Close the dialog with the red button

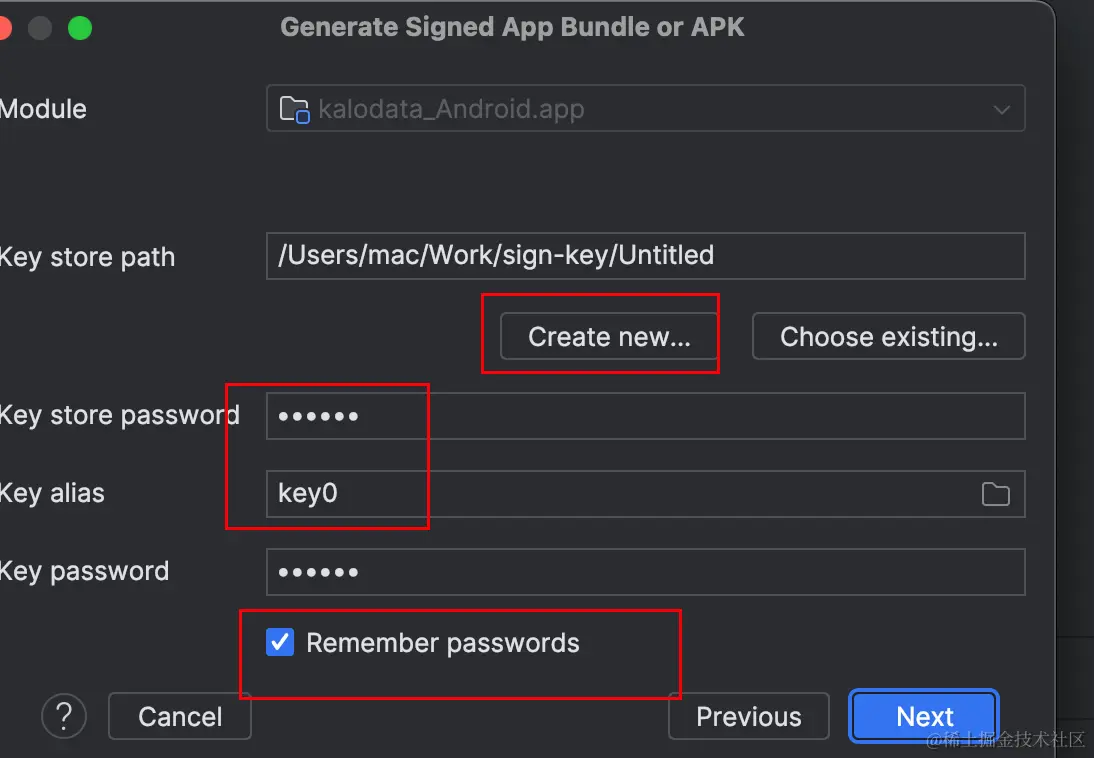pos(4,28)
